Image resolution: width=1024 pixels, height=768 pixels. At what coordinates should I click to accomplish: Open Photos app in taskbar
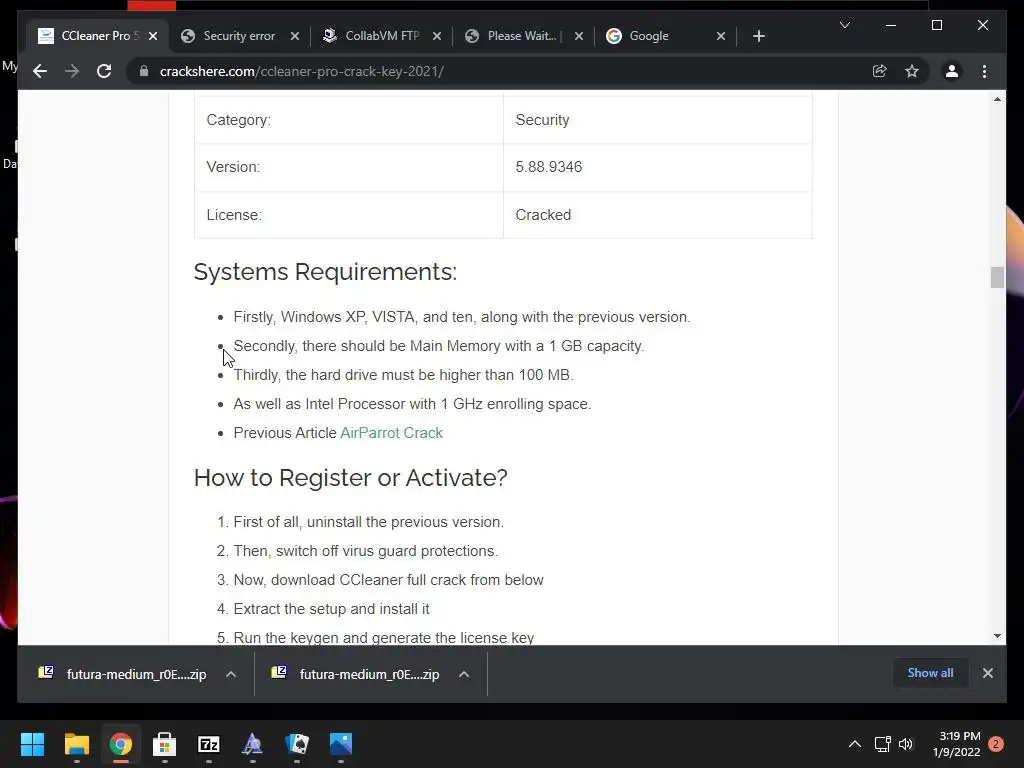click(x=340, y=744)
